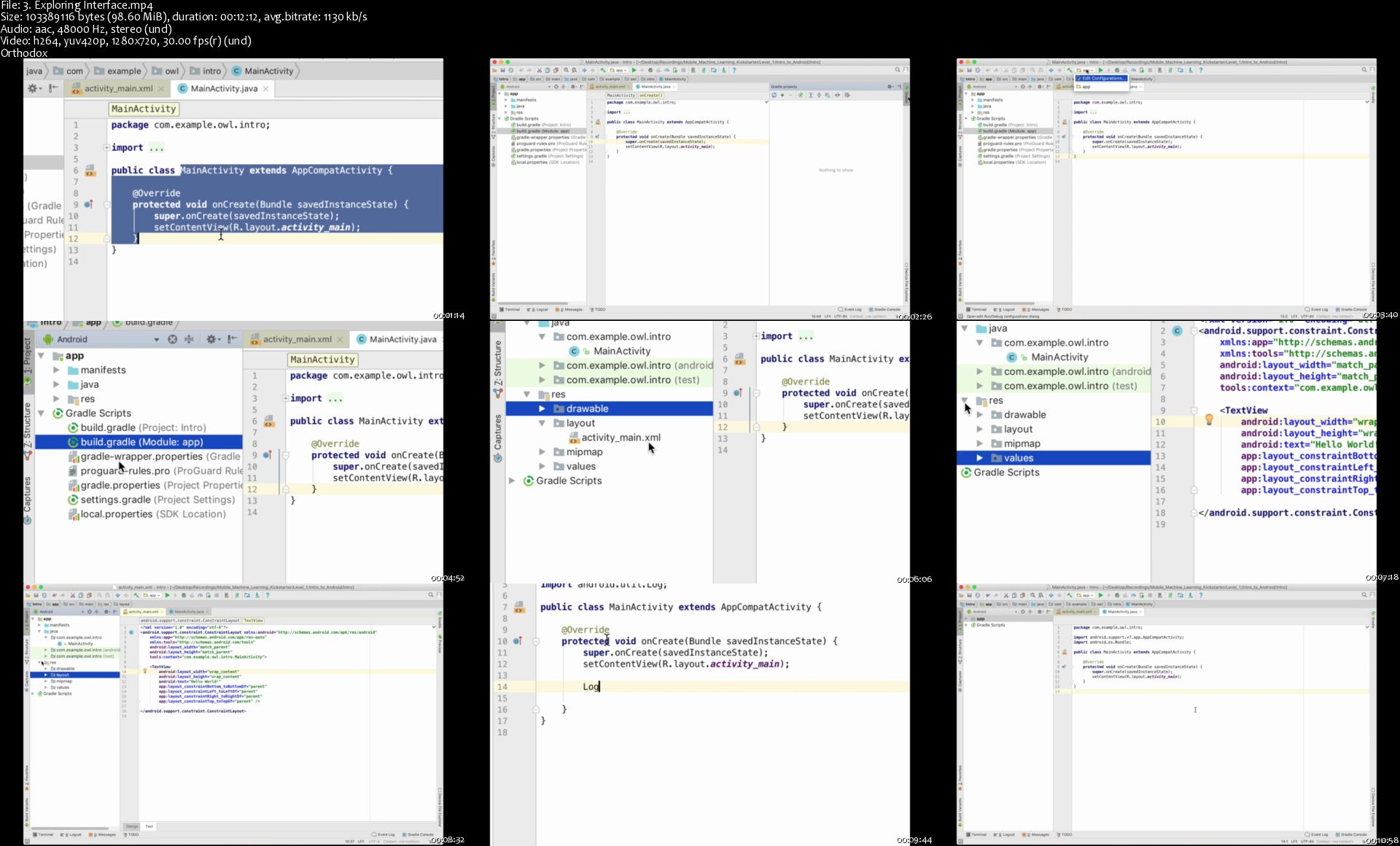The width and height of the screenshot is (1400, 846).
Task: Click the video frame stamped 00:10:58
Action: (1167, 713)
